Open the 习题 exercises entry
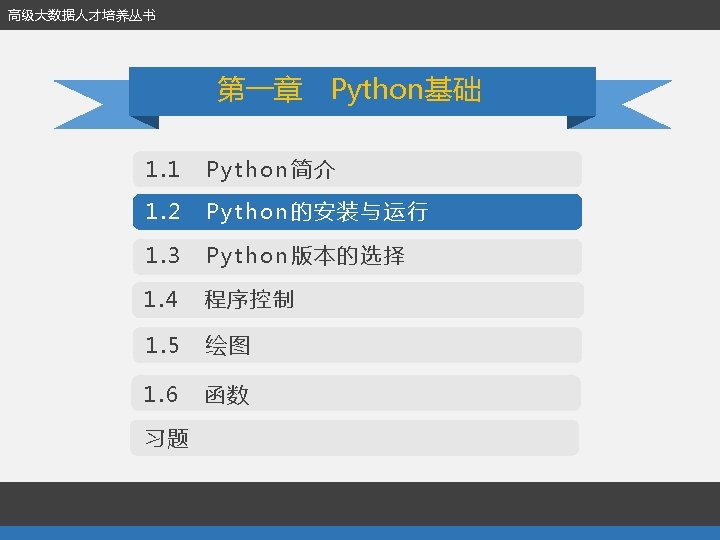The width and height of the screenshot is (720, 540). coord(354,438)
